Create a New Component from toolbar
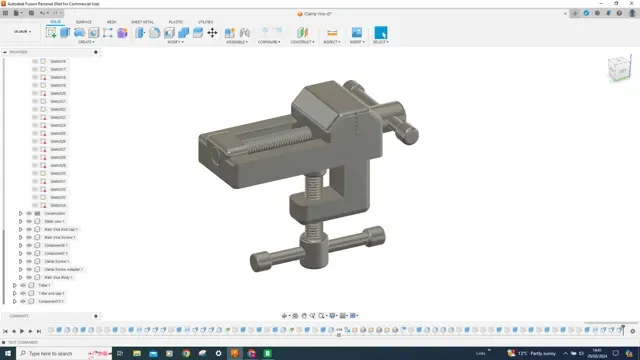 tap(230, 33)
